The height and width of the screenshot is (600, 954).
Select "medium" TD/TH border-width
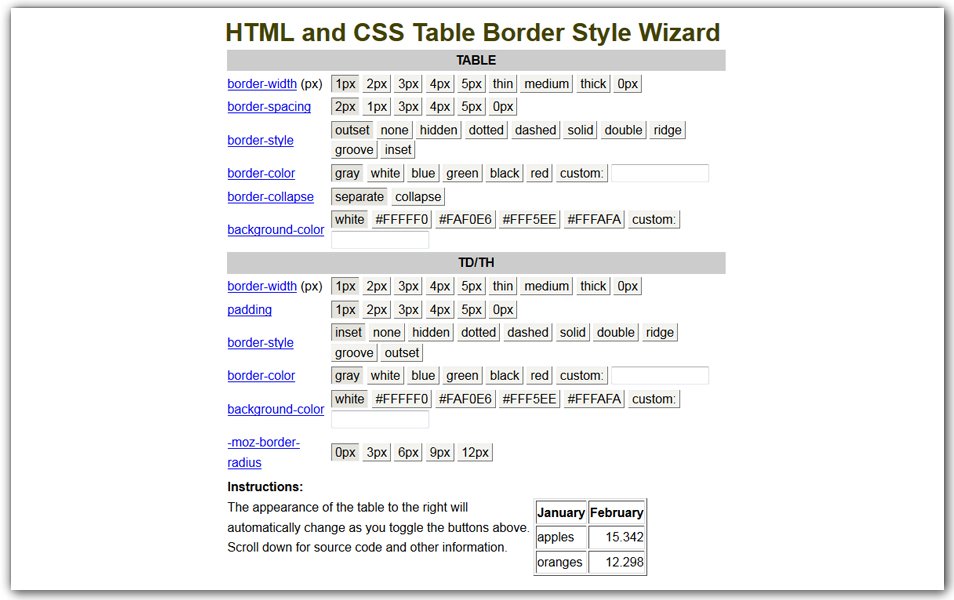tap(546, 285)
